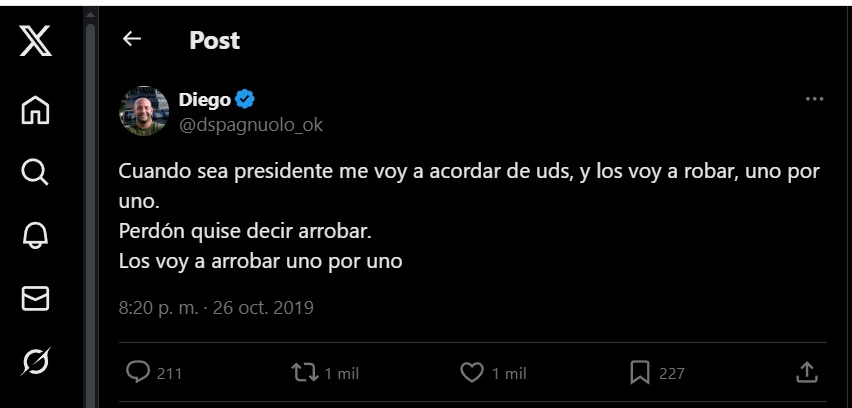This screenshot has height=408, width=852.
Task: Click Diego's profile avatar picture
Action: pos(144,111)
